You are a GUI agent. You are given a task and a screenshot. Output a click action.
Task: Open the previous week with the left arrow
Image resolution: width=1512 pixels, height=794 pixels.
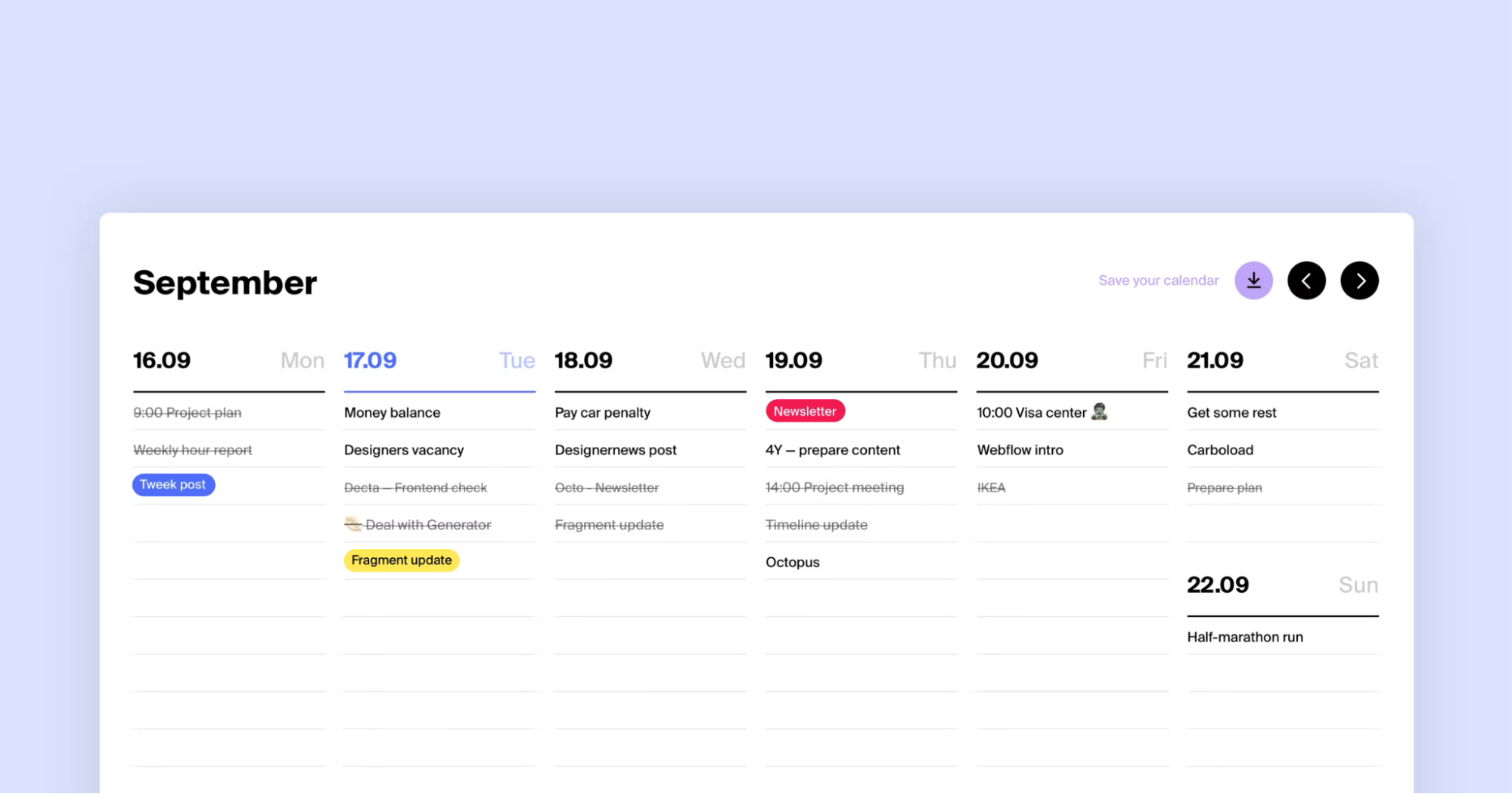[1306, 281]
